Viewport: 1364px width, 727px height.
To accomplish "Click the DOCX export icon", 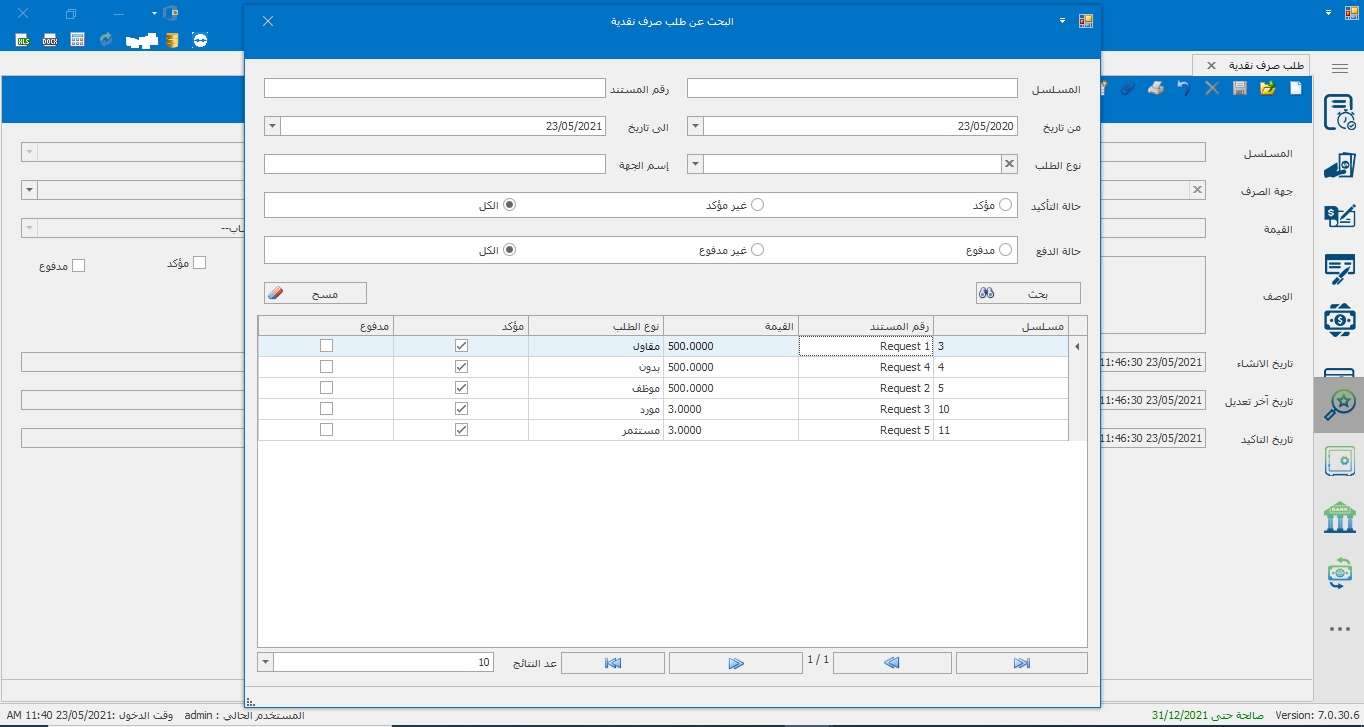I will click(x=50, y=40).
